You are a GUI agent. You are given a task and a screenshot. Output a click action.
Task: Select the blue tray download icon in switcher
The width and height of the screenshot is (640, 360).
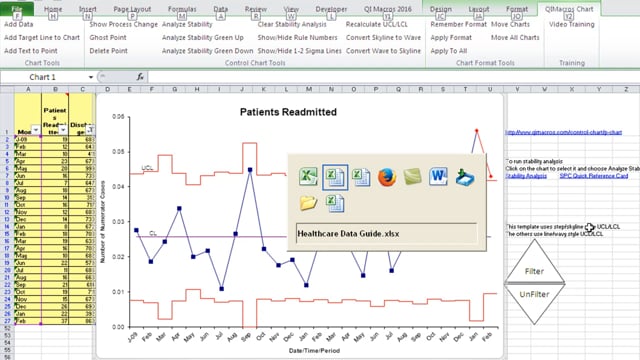pyautogui.click(x=465, y=177)
